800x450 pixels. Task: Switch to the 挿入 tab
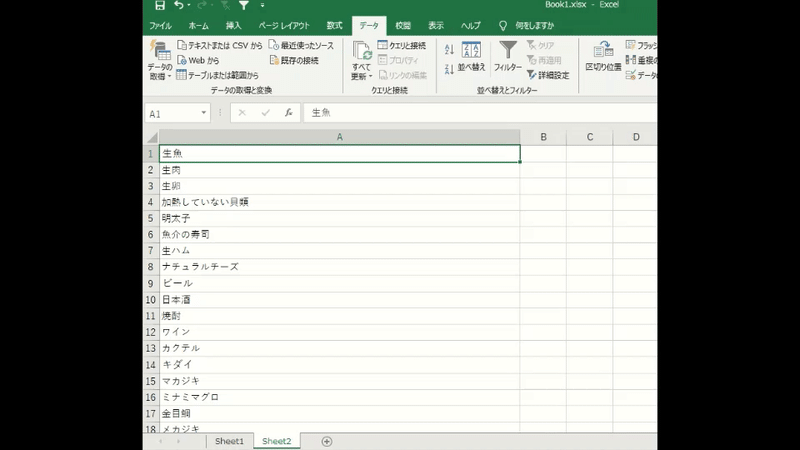[233, 26]
